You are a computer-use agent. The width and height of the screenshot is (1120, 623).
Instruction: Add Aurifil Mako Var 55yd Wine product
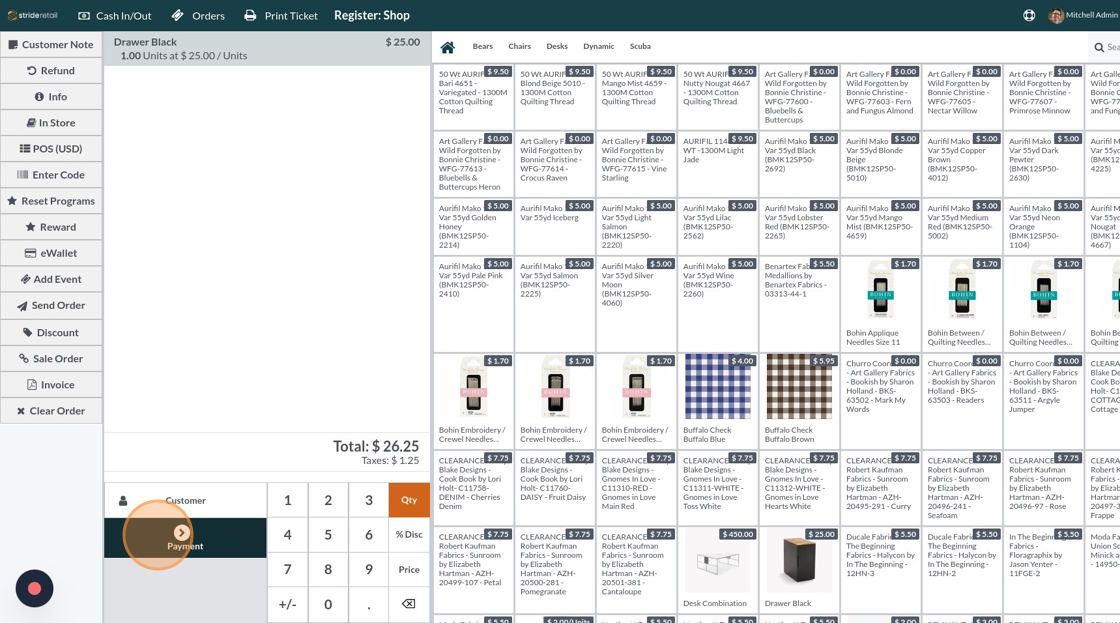coord(717,303)
